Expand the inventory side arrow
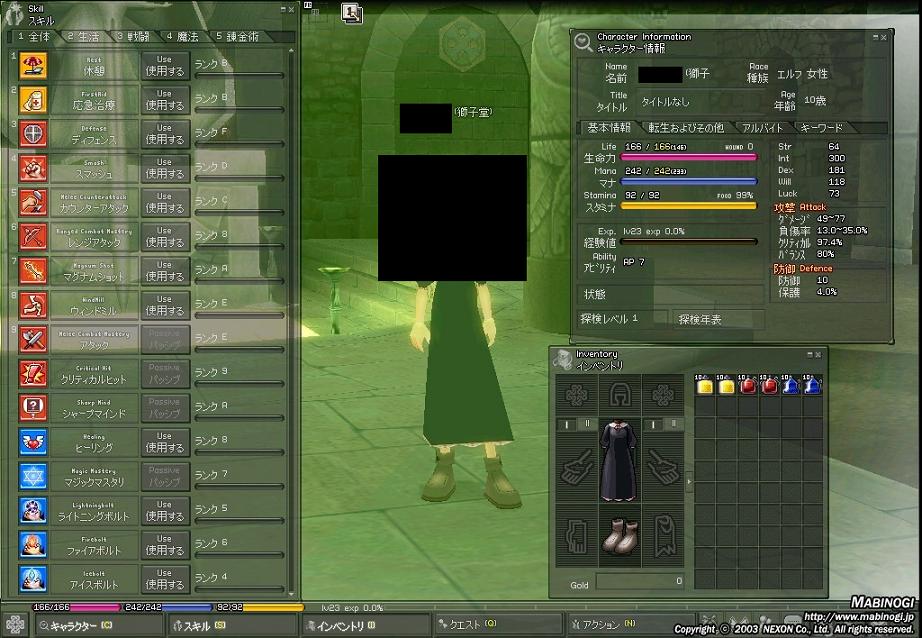The height and width of the screenshot is (638, 922). coord(689,481)
